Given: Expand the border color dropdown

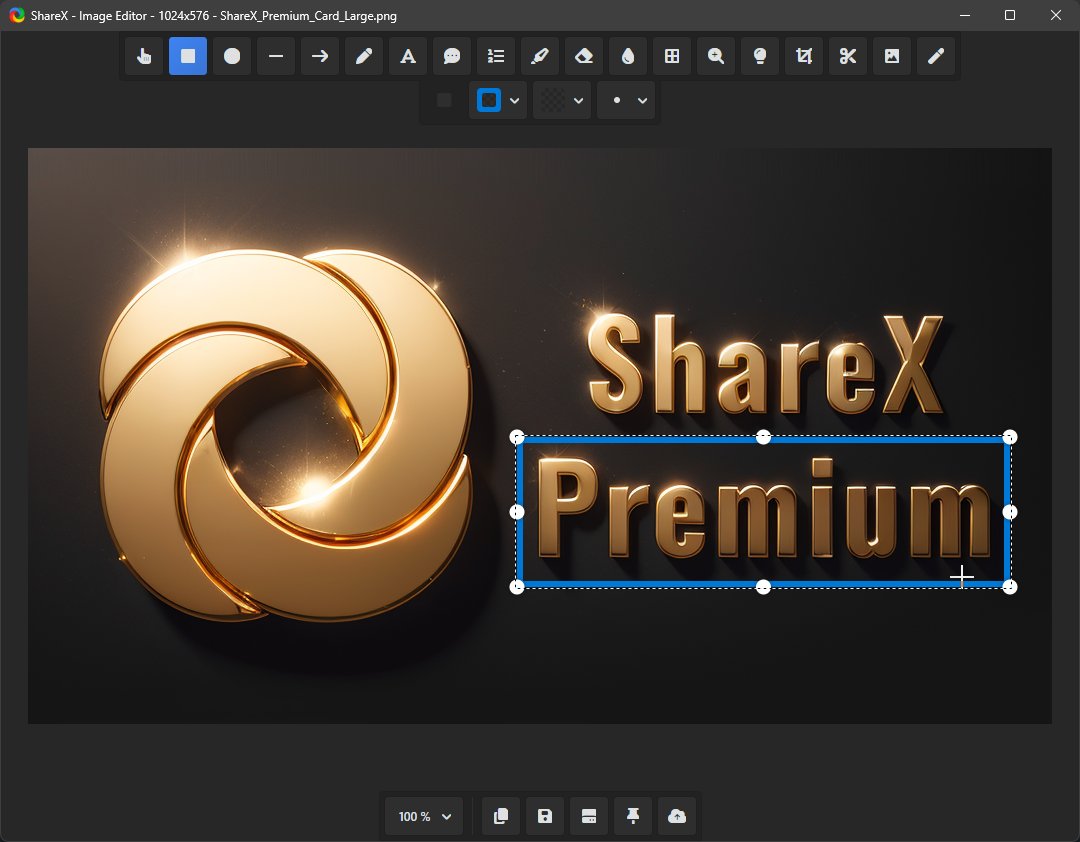Looking at the screenshot, I should (x=515, y=100).
